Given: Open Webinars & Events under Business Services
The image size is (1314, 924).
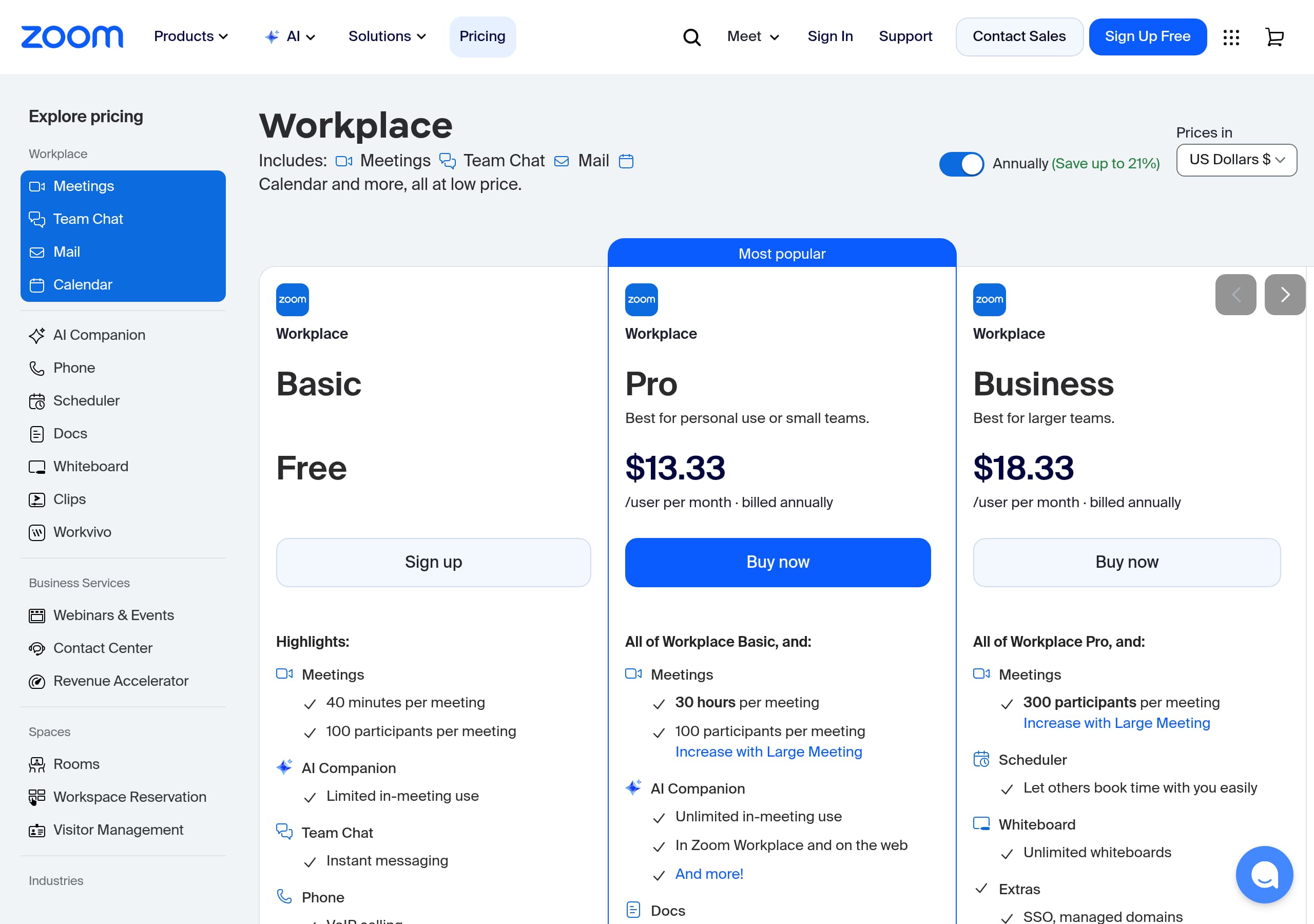Looking at the screenshot, I should point(114,615).
